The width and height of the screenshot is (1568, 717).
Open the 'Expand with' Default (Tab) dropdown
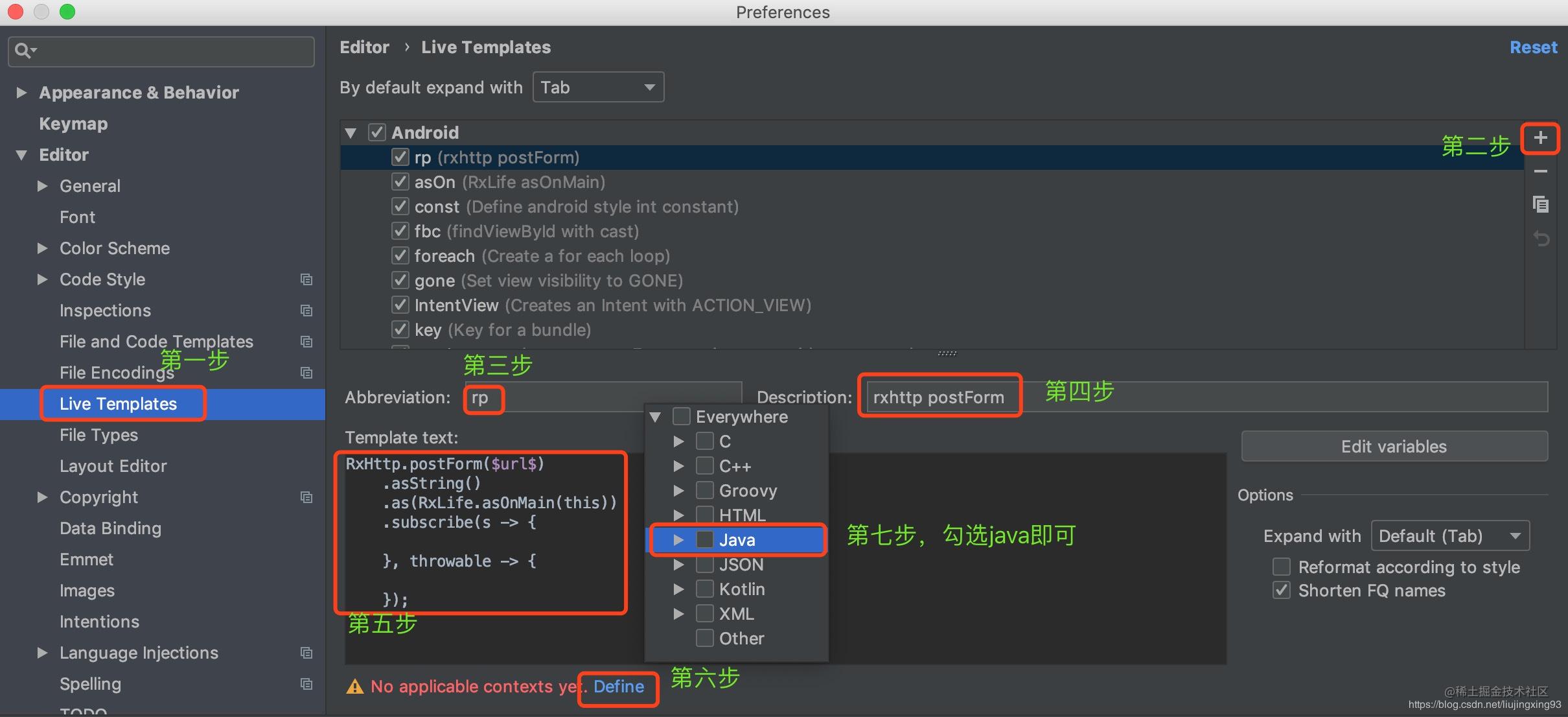(1449, 535)
